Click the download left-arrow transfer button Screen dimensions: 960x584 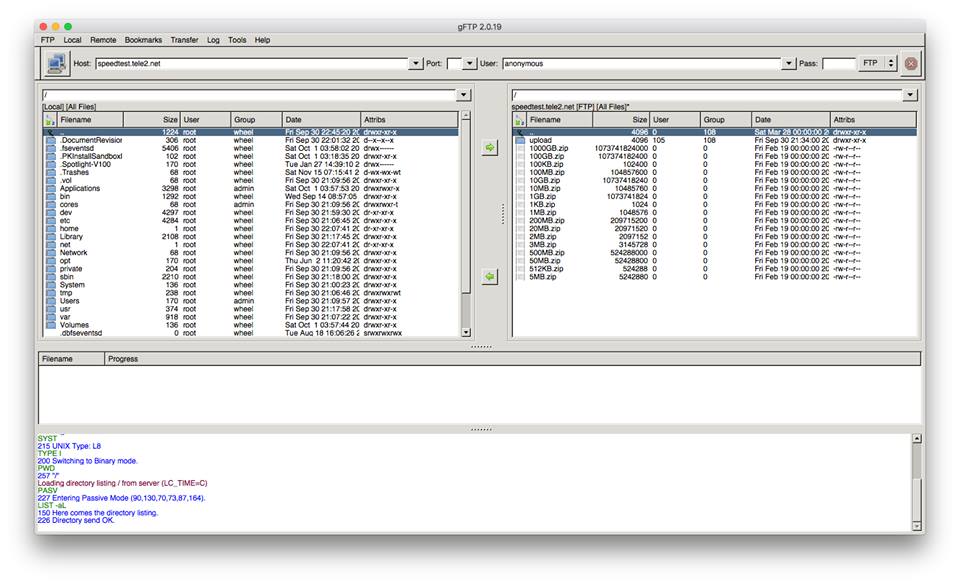tap(489, 277)
